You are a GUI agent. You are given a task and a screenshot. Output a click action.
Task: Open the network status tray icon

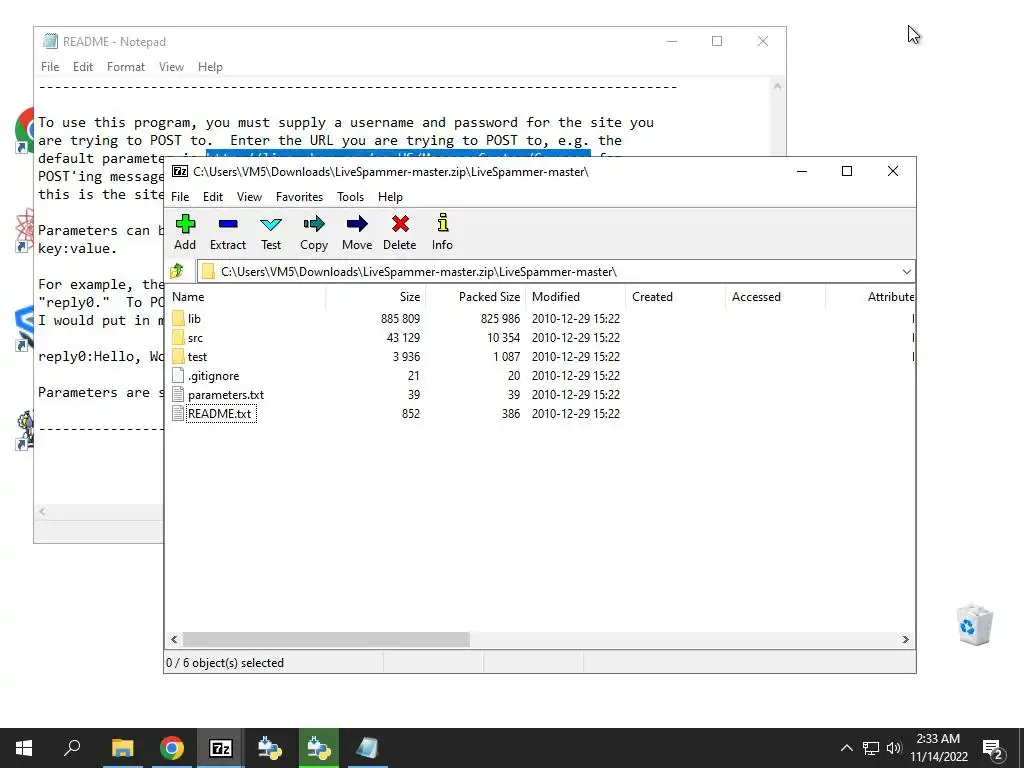[x=871, y=748]
